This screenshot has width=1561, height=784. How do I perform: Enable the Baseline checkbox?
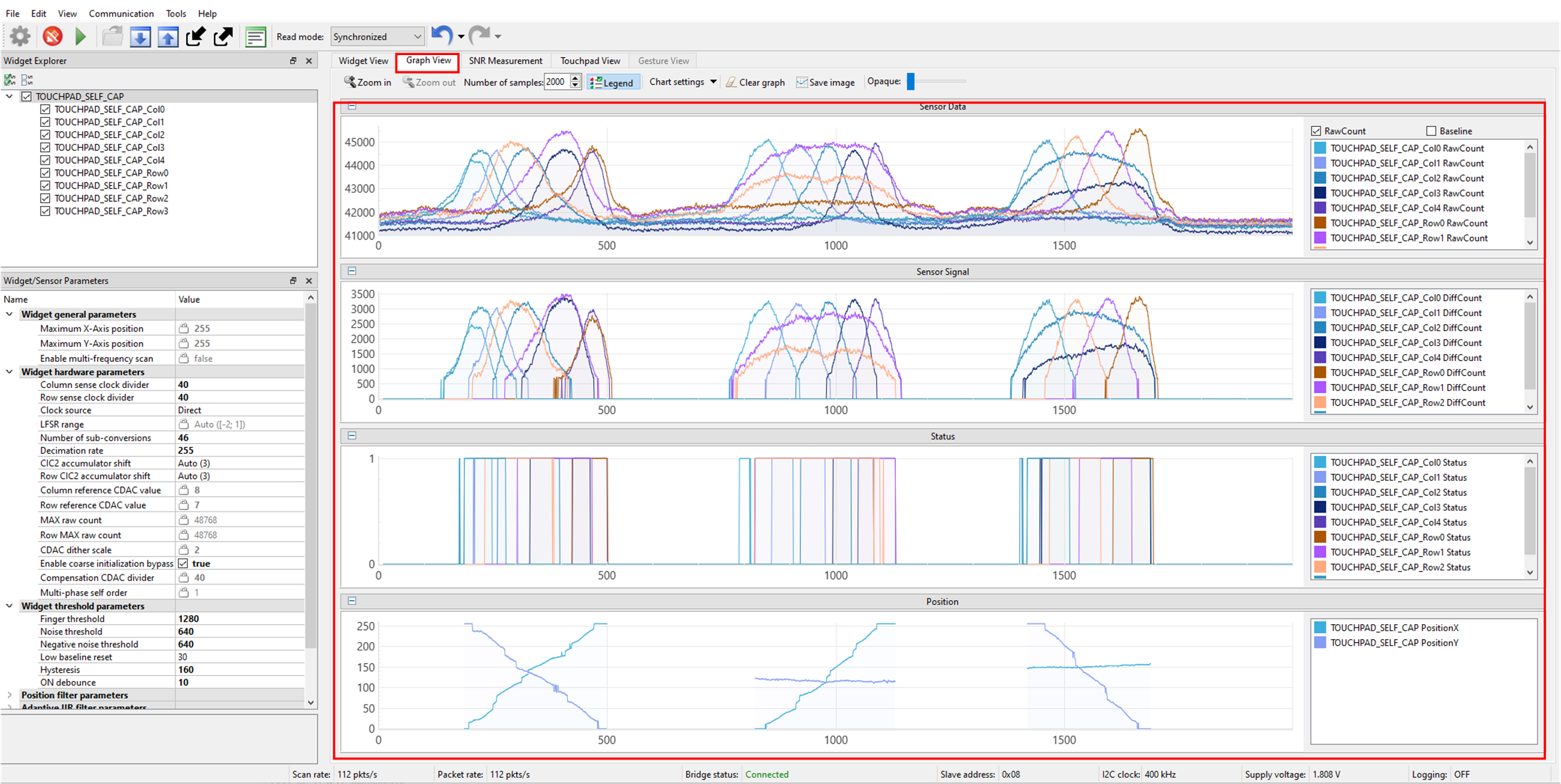pyautogui.click(x=1432, y=131)
